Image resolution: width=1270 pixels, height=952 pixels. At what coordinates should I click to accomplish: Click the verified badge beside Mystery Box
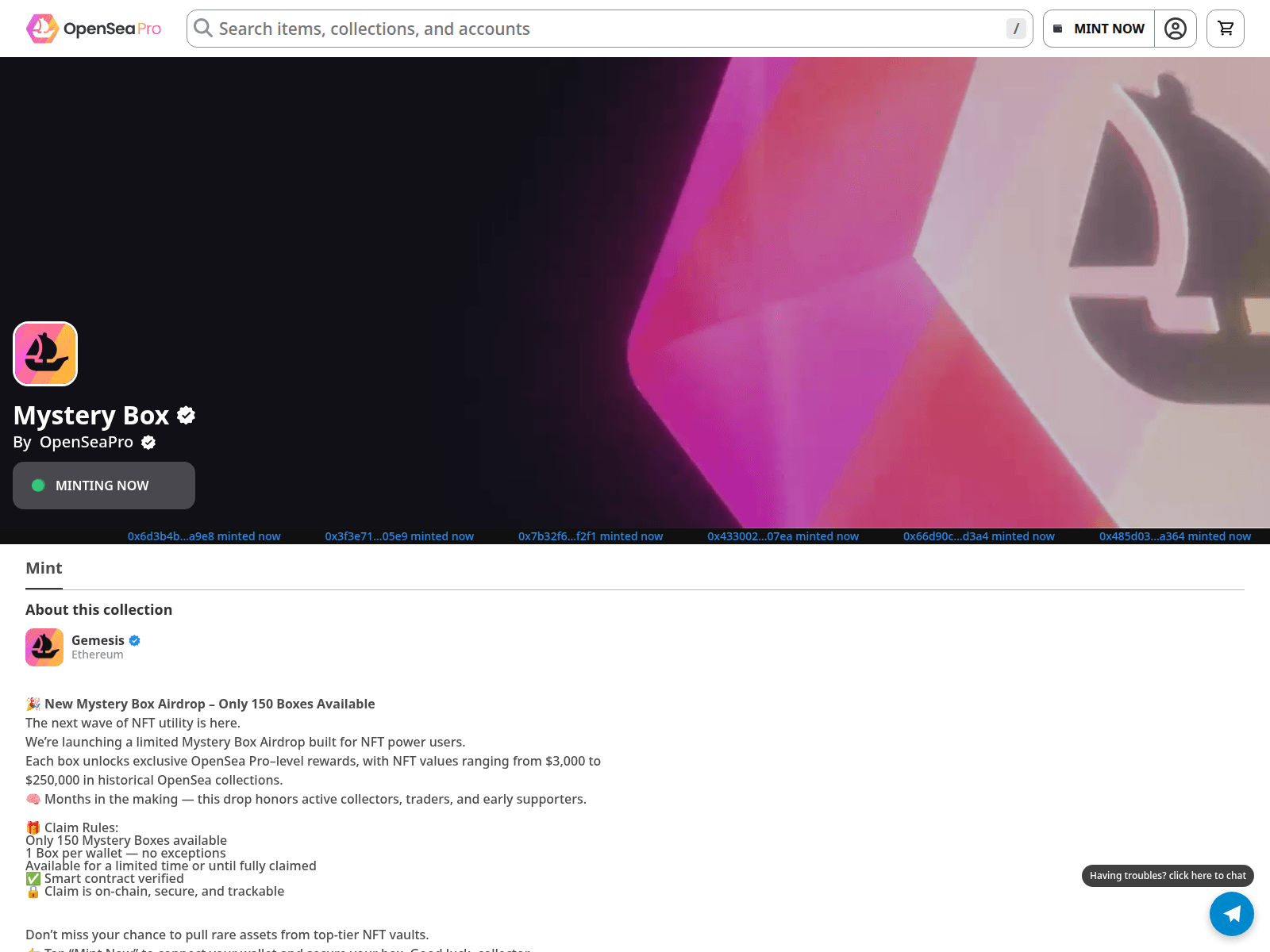[x=187, y=415]
